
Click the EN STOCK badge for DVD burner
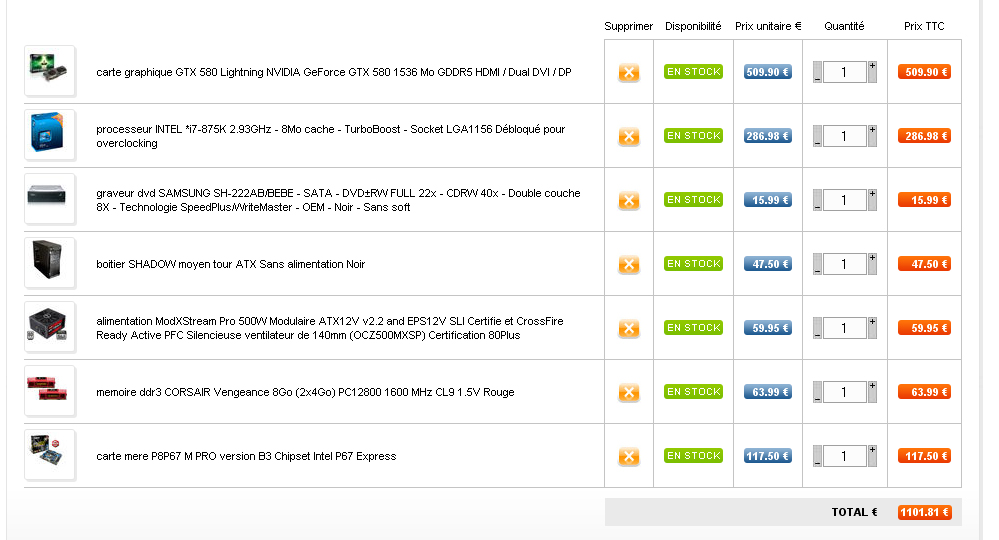693,200
